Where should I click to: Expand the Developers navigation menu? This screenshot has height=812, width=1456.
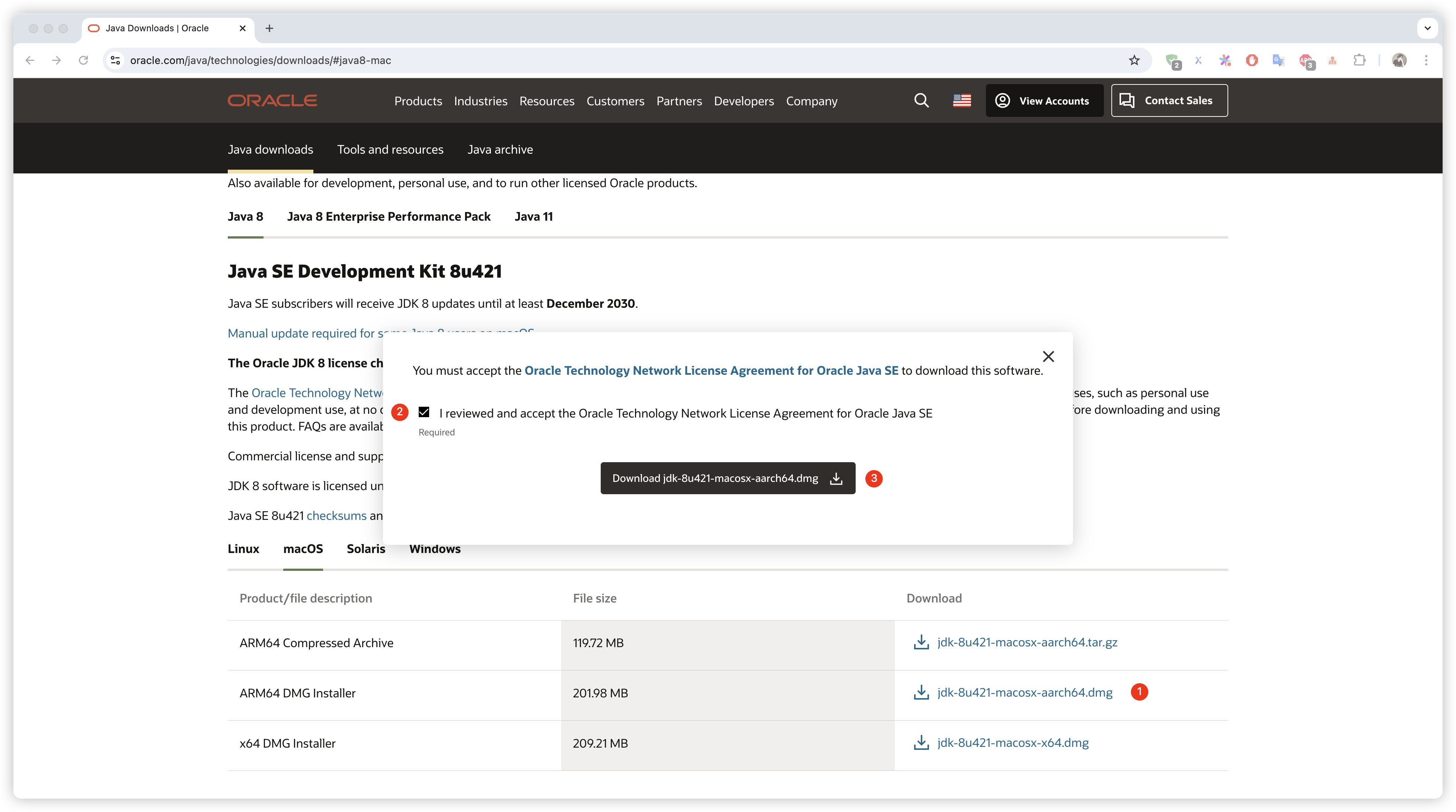point(743,101)
